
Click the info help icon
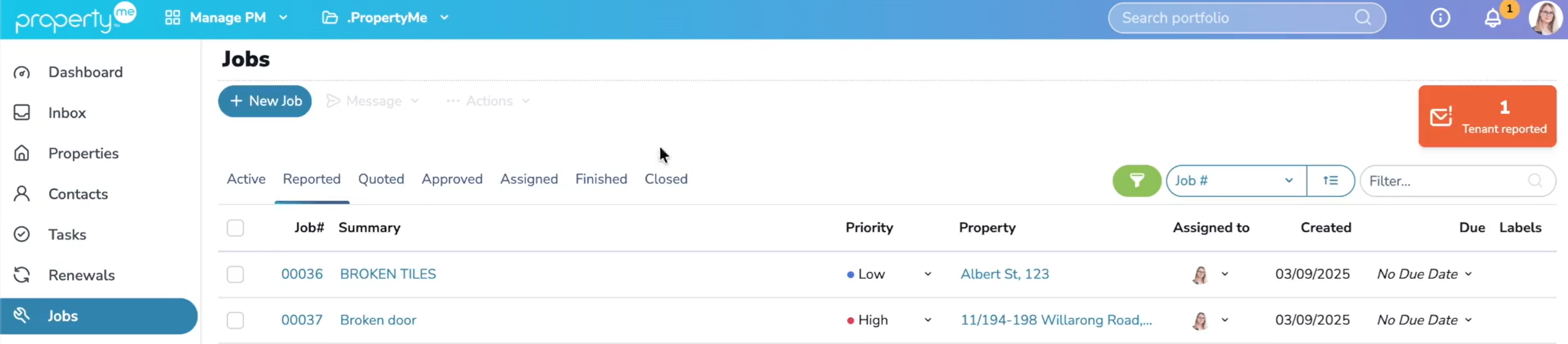click(x=1439, y=18)
